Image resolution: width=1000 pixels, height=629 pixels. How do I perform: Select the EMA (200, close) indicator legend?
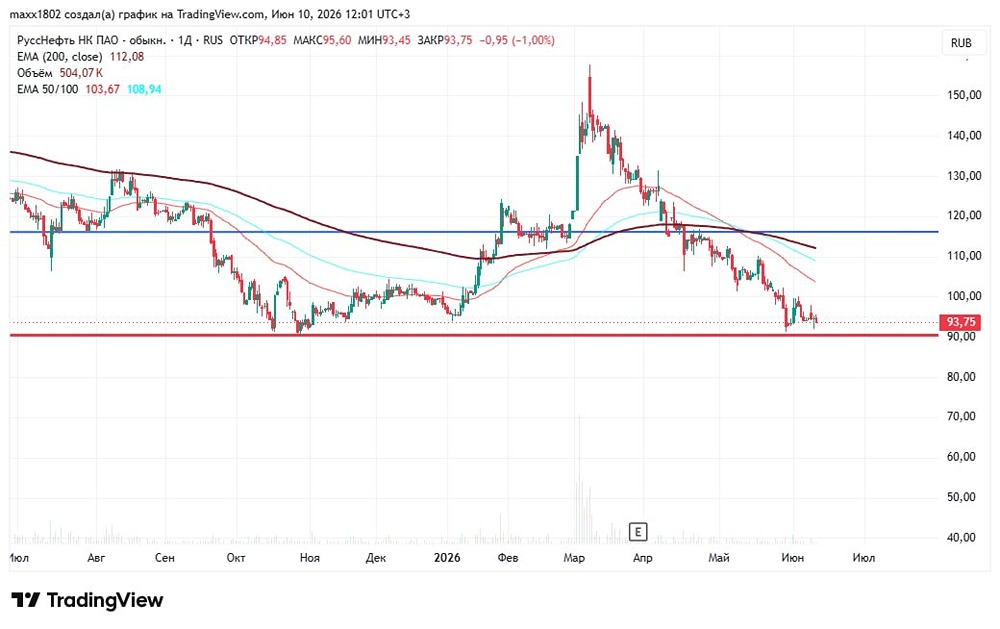[x=80, y=57]
